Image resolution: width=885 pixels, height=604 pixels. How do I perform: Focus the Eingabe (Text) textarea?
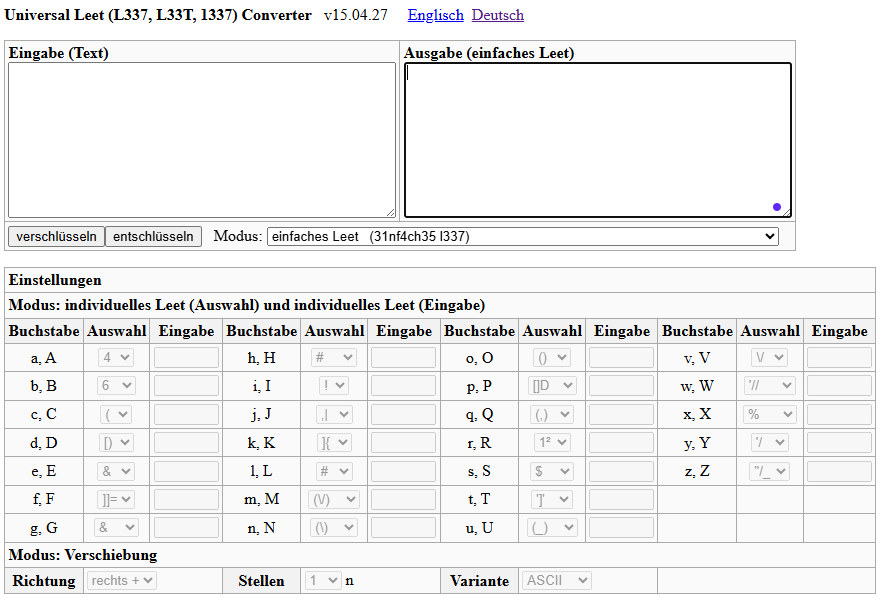click(x=202, y=140)
